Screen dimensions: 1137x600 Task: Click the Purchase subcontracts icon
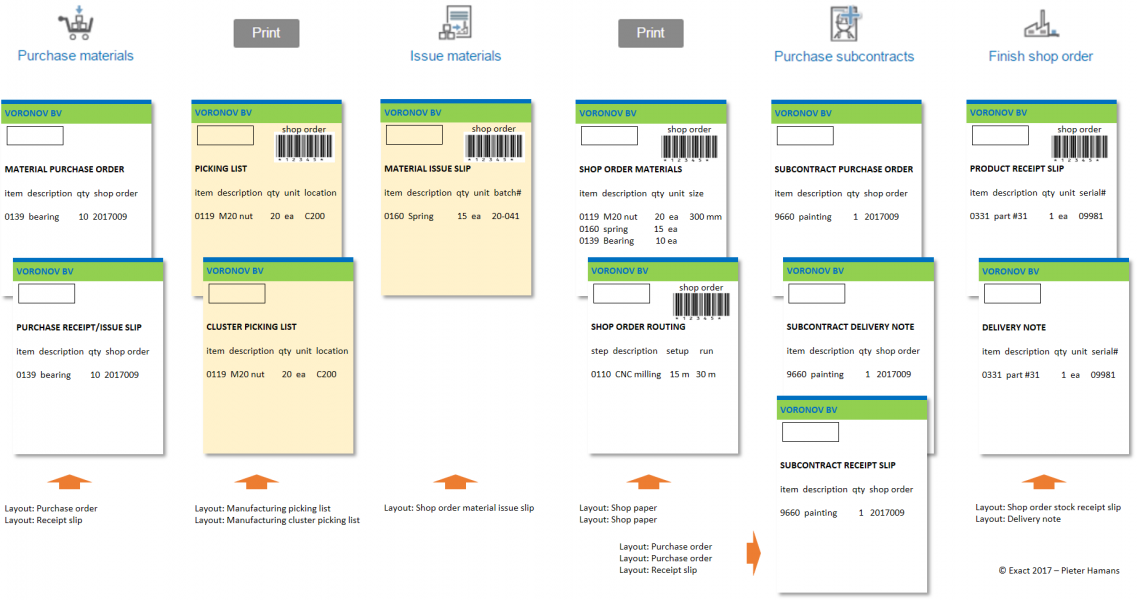click(844, 22)
